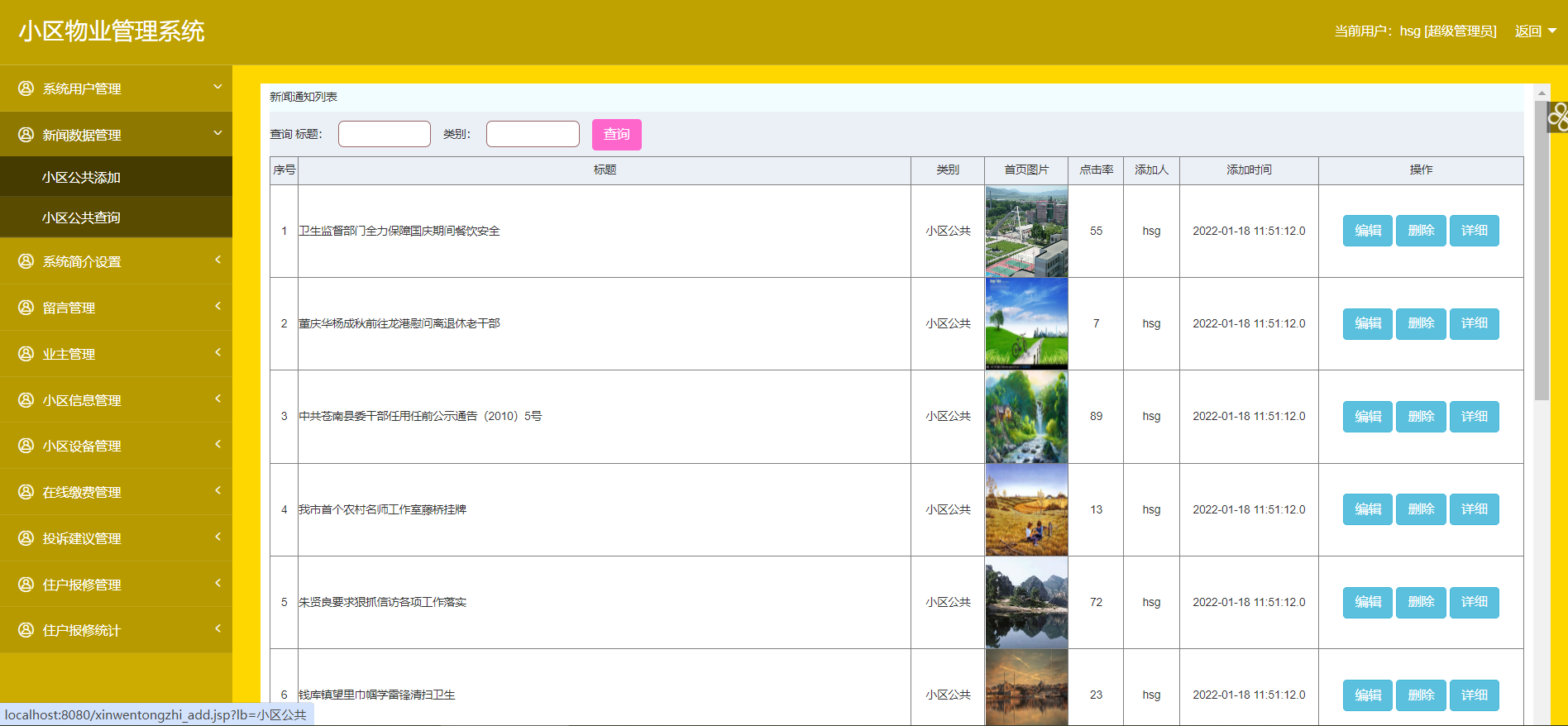The width and height of the screenshot is (1568, 726).
Task: Click title 卫生监督部门全力保障国庆期间餐饮安全
Action: point(399,231)
